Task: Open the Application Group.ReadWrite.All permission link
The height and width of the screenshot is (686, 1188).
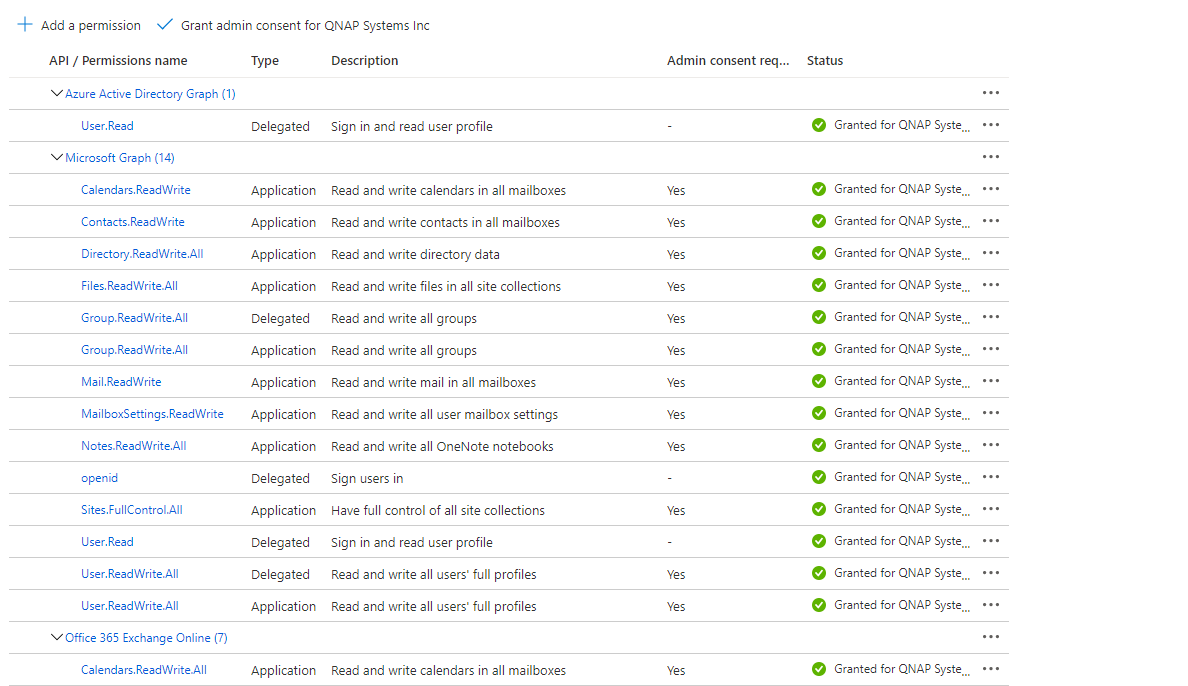Action: 134,349
